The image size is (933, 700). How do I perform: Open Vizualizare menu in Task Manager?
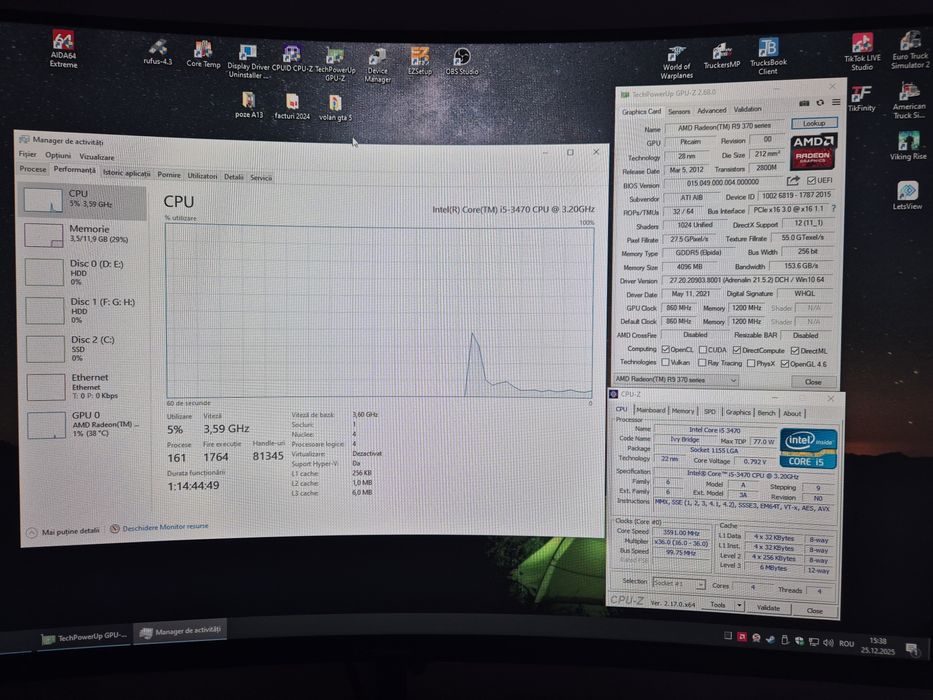click(x=96, y=157)
